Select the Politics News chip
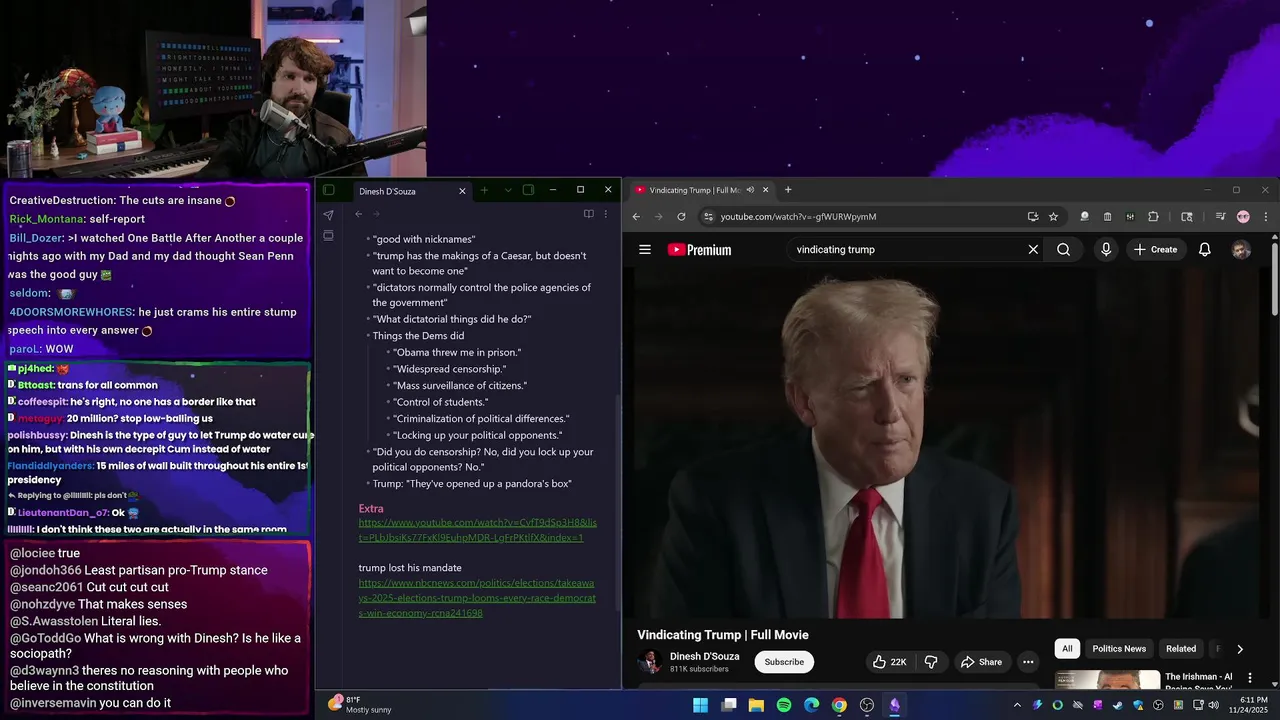This screenshot has width=1280, height=720. (1119, 649)
